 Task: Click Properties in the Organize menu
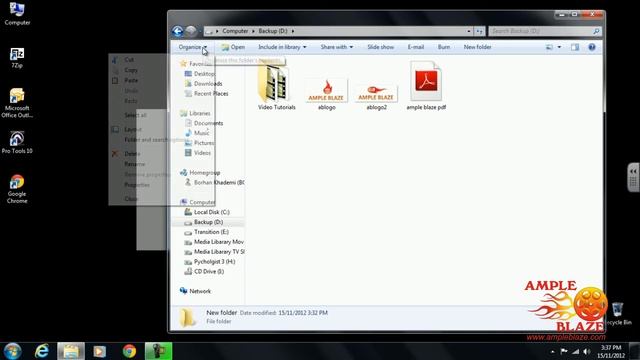[x=137, y=185]
